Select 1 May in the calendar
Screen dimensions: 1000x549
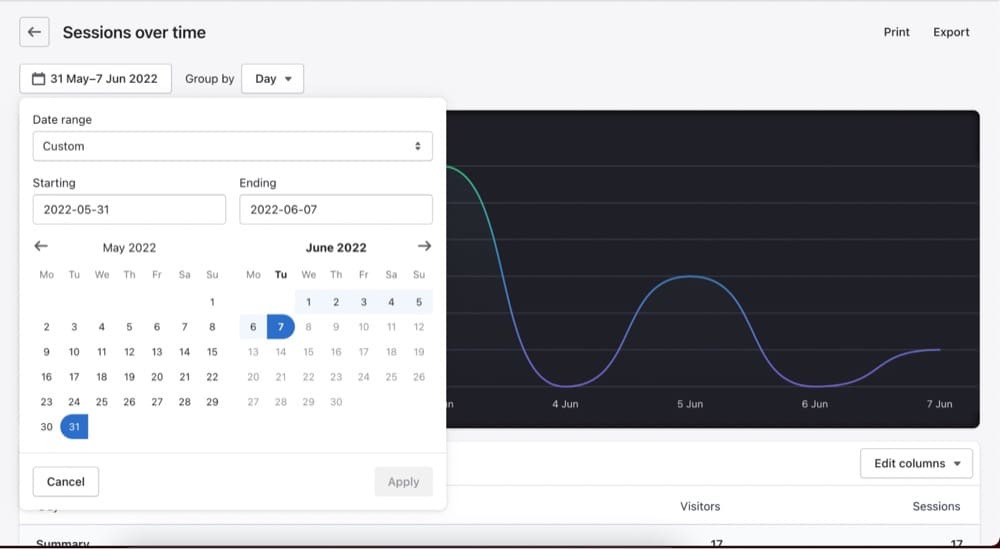coord(212,302)
